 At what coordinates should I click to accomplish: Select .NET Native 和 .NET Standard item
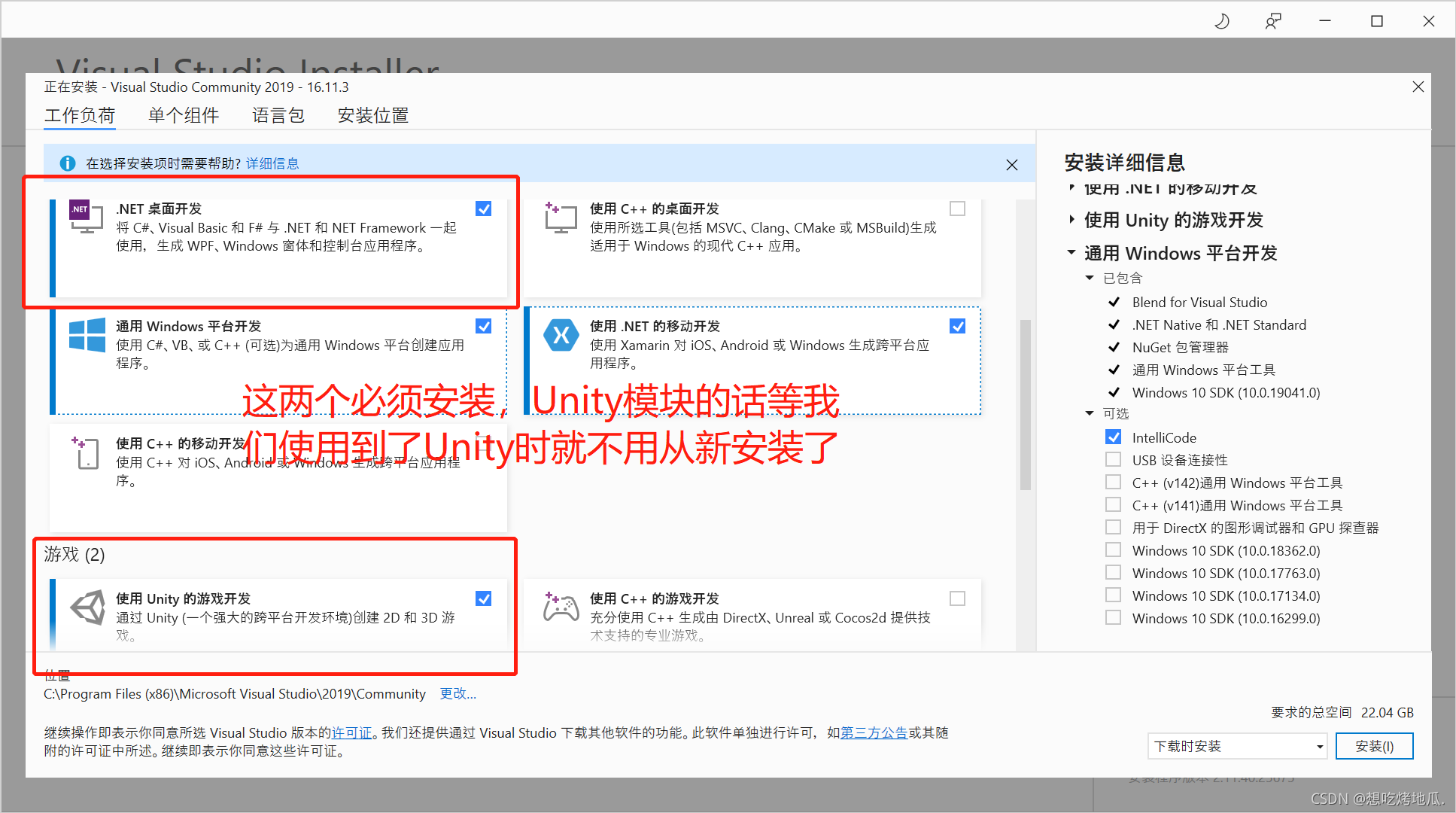[1219, 324]
